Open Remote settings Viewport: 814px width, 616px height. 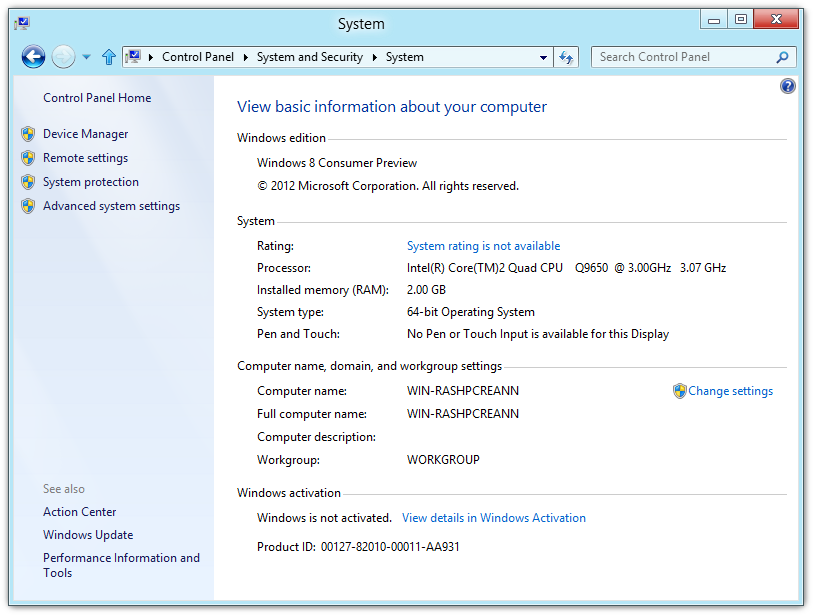pyautogui.click(x=85, y=158)
